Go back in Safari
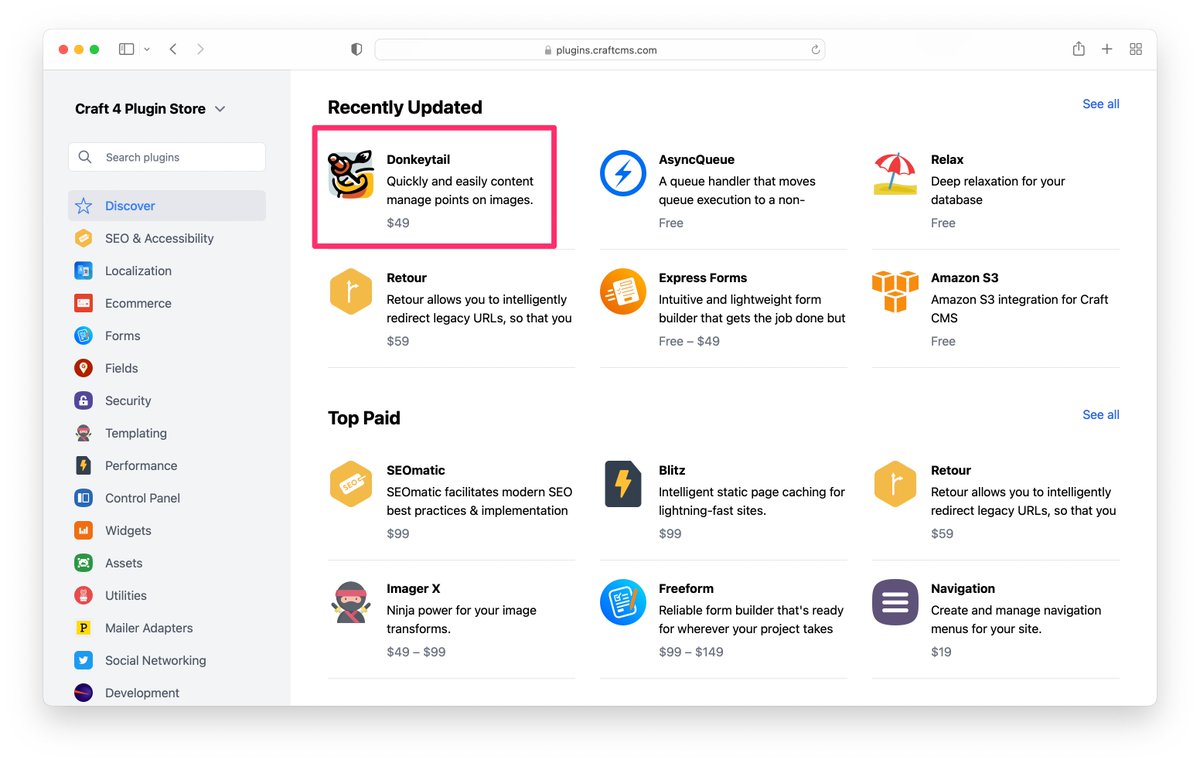The height and width of the screenshot is (763, 1200). tap(173, 49)
